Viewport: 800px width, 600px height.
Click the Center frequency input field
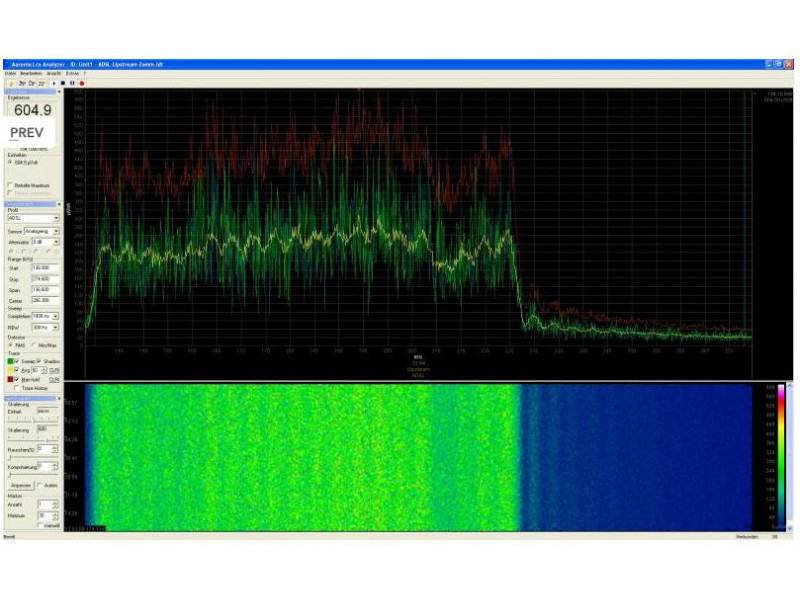[x=45, y=301]
